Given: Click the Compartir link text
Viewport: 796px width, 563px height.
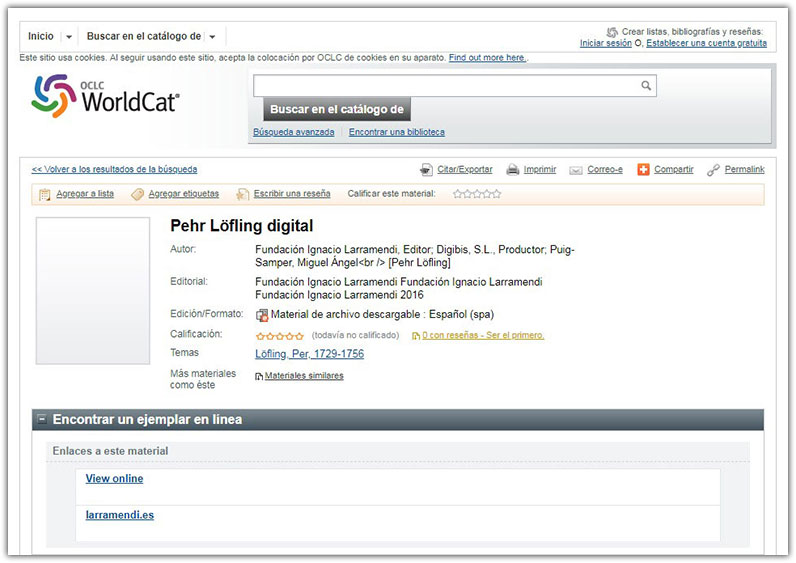Looking at the screenshot, I should (x=674, y=169).
